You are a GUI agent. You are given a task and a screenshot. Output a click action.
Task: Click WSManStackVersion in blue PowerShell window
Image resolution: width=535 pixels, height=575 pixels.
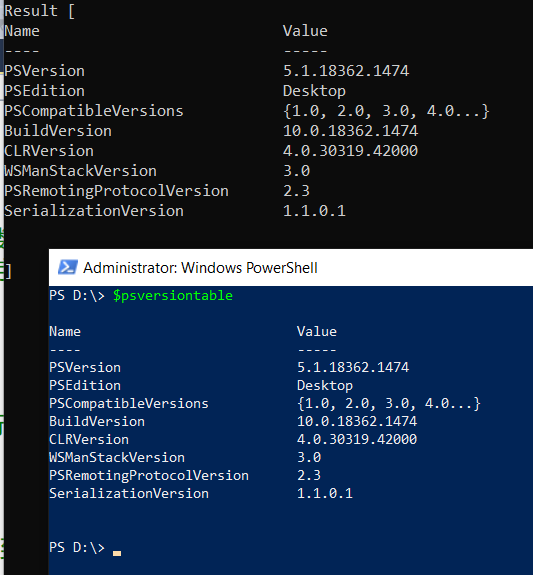tap(117, 457)
